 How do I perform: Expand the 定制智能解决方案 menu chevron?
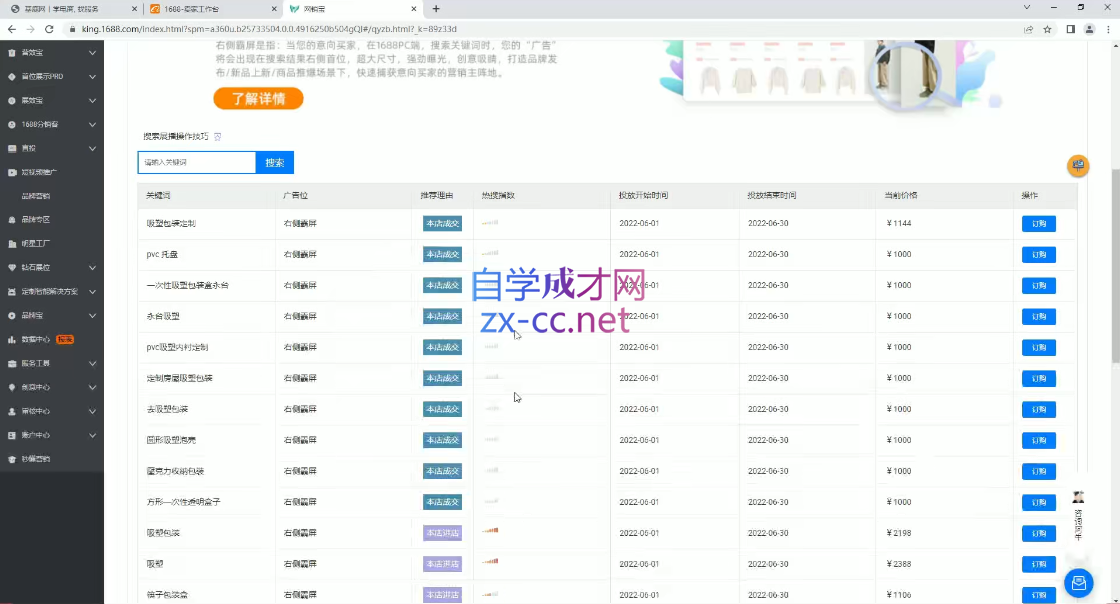(92, 292)
